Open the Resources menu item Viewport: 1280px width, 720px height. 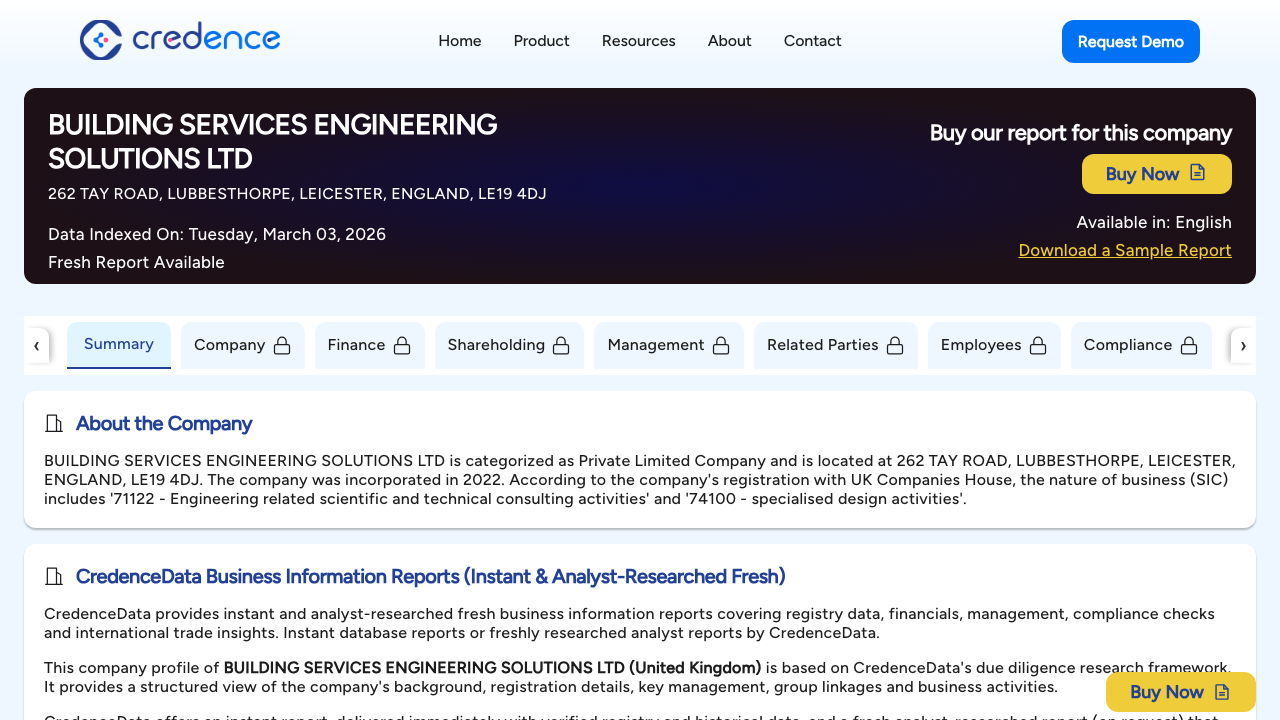click(638, 41)
